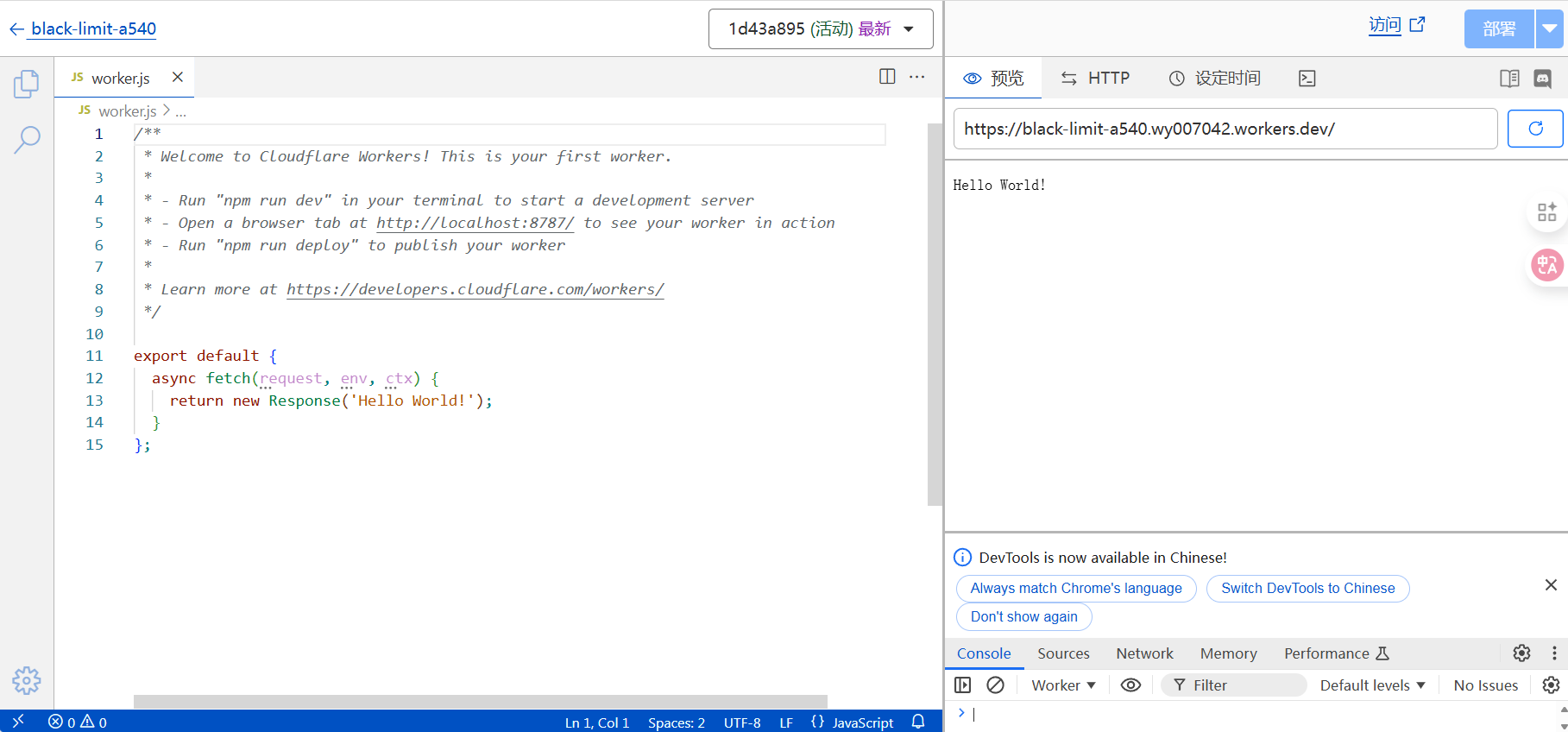Expand the dropdown arrow beside 部署 button

point(1550,29)
